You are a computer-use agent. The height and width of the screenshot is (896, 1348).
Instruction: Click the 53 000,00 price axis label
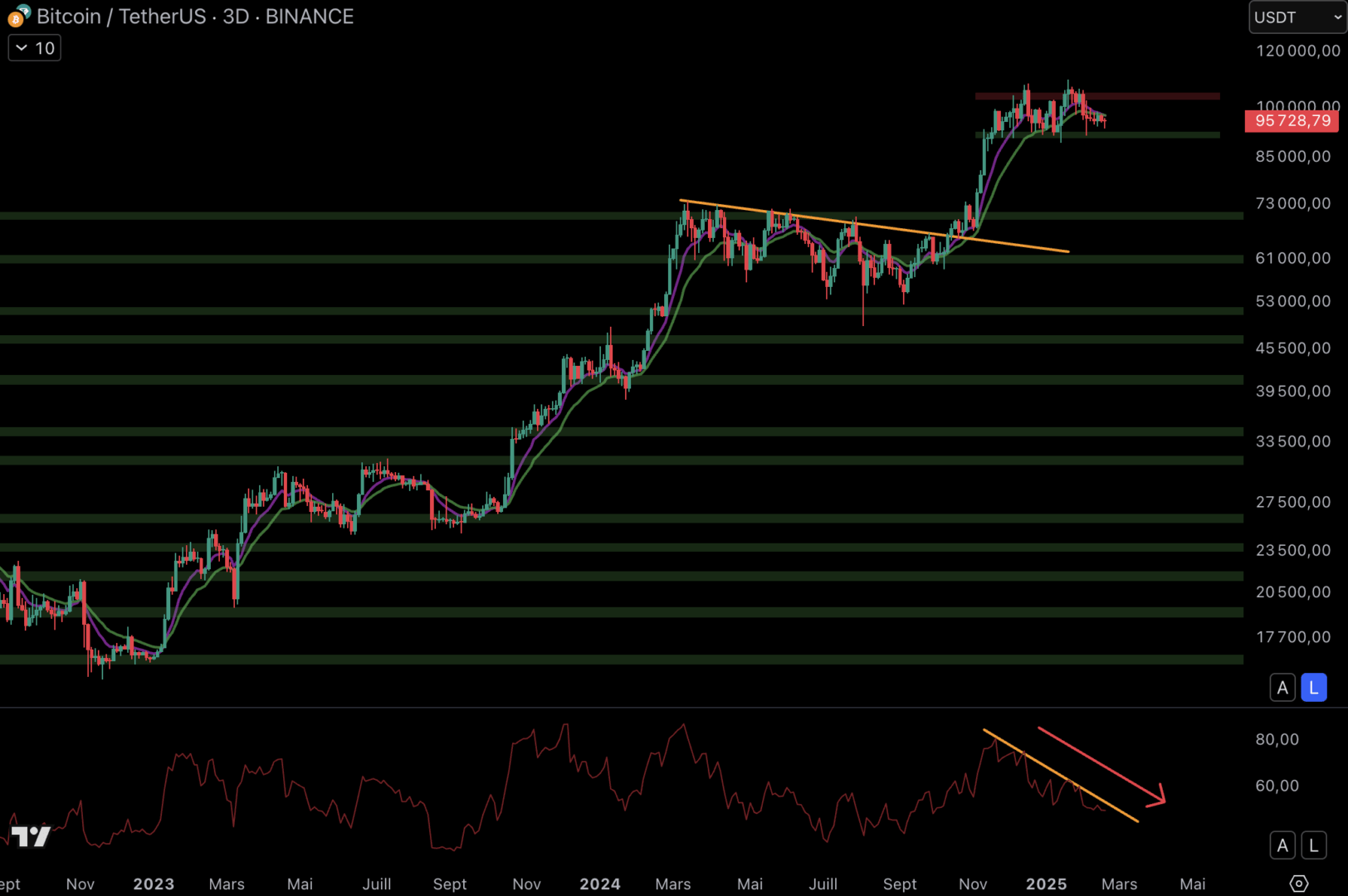[x=1292, y=301]
